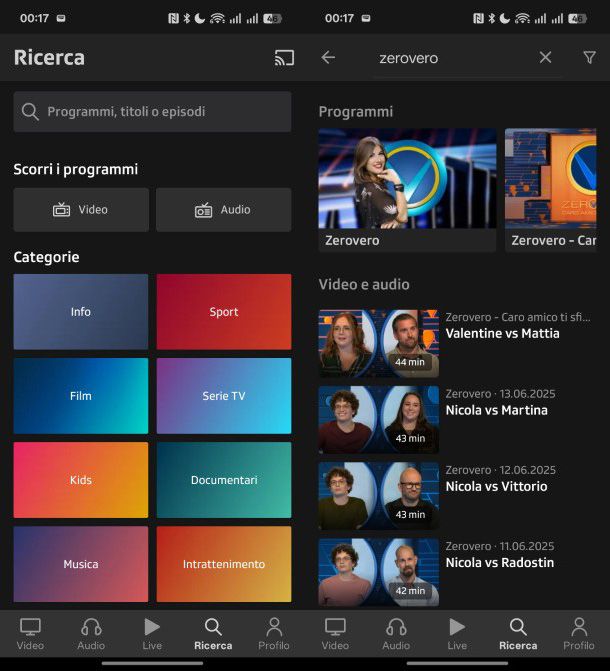The height and width of the screenshot is (671, 610).
Task: Open the Film category tile
Action: click(81, 396)
